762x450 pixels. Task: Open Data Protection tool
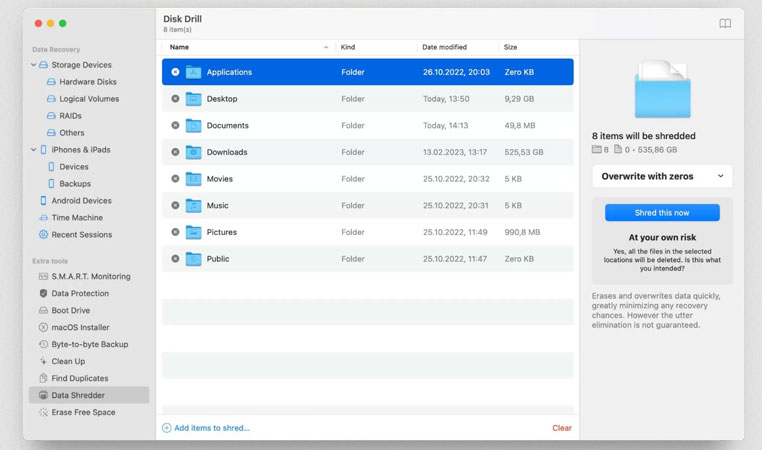click(x=80, y=294)
